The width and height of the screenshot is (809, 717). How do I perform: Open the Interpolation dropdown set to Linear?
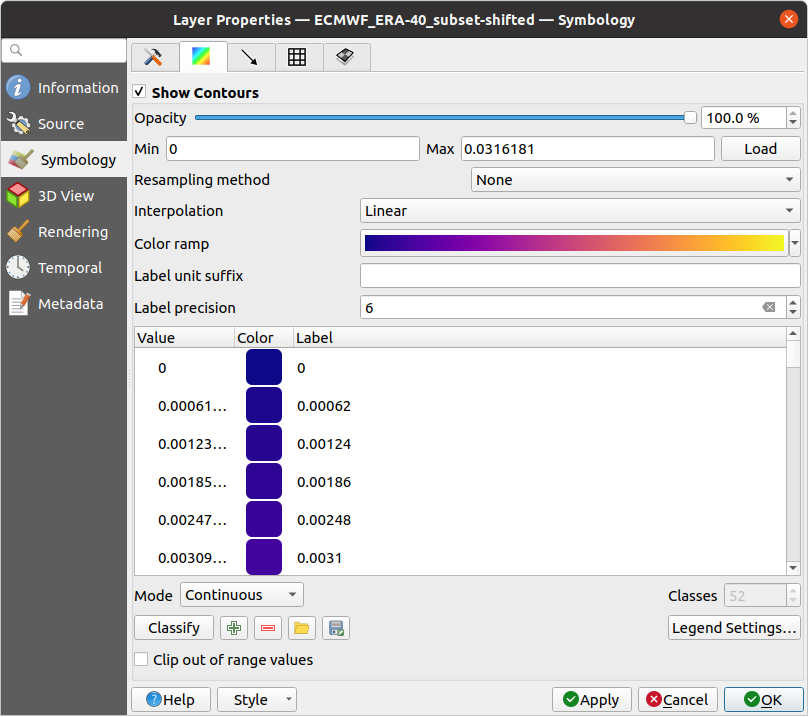click(x=579, y=211)
